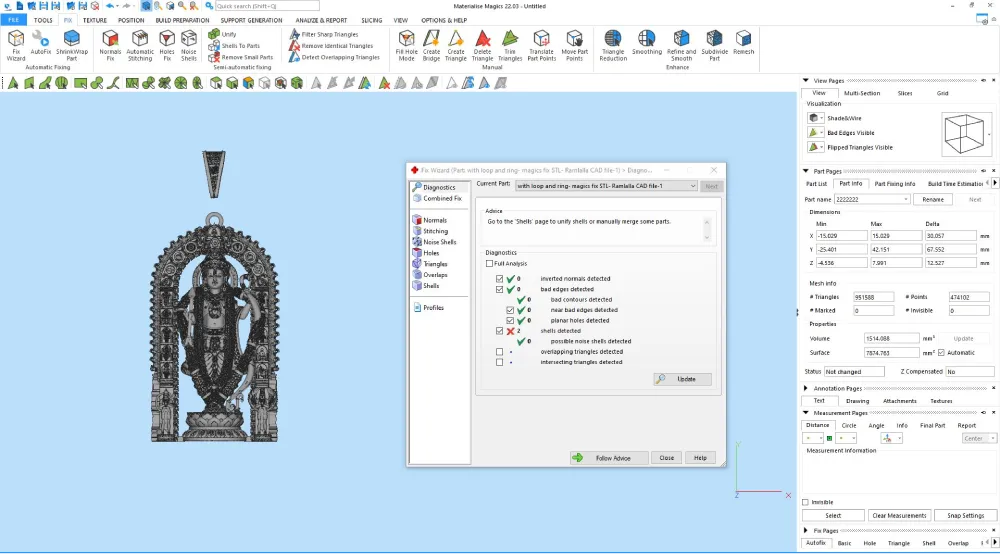The height and width of the screenshot is (554, 1000).
Task: Click Remove Small Parts
Action: tap(240, 57)
